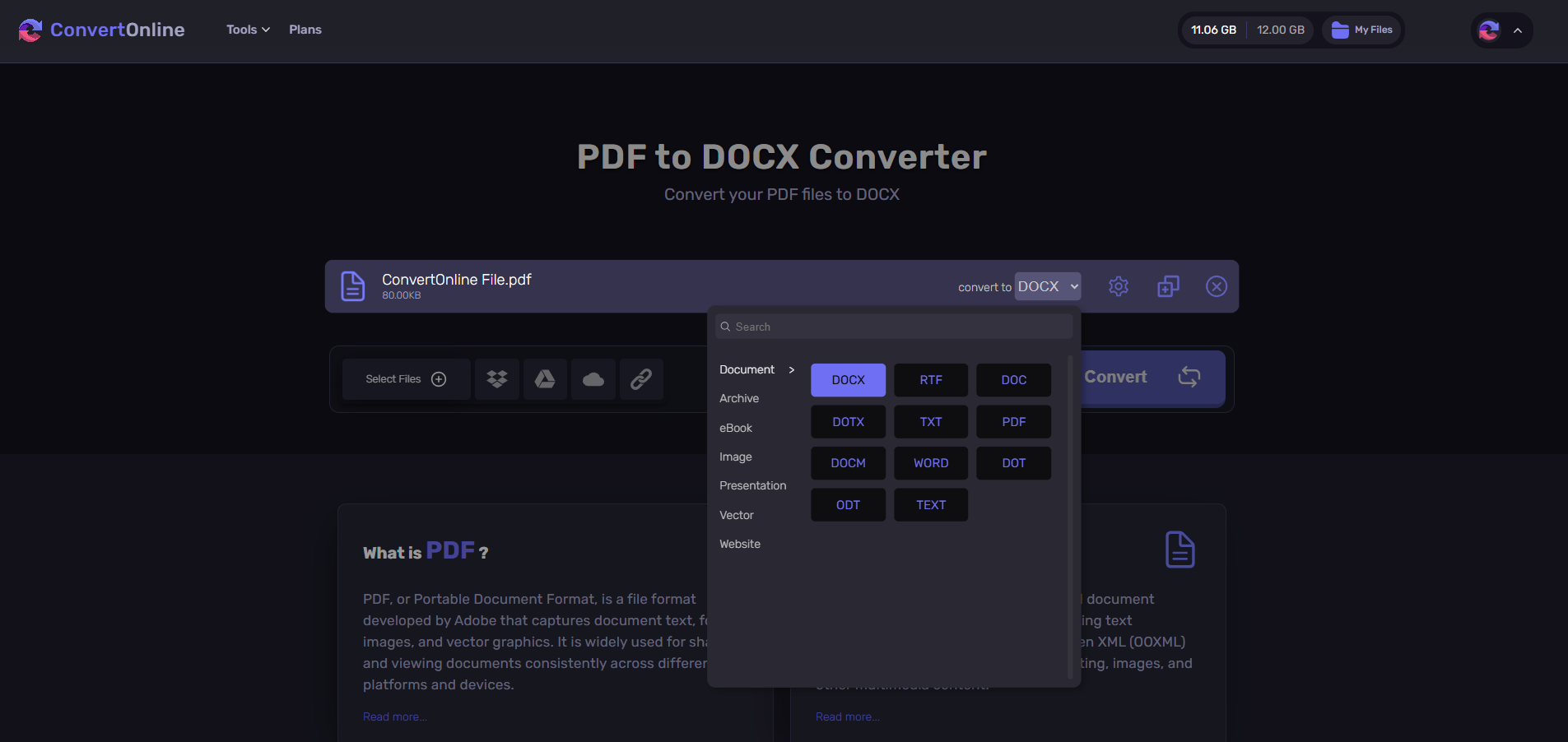Click the duplicate file icon
The image size is (1568, 742).
[1168, 286]
